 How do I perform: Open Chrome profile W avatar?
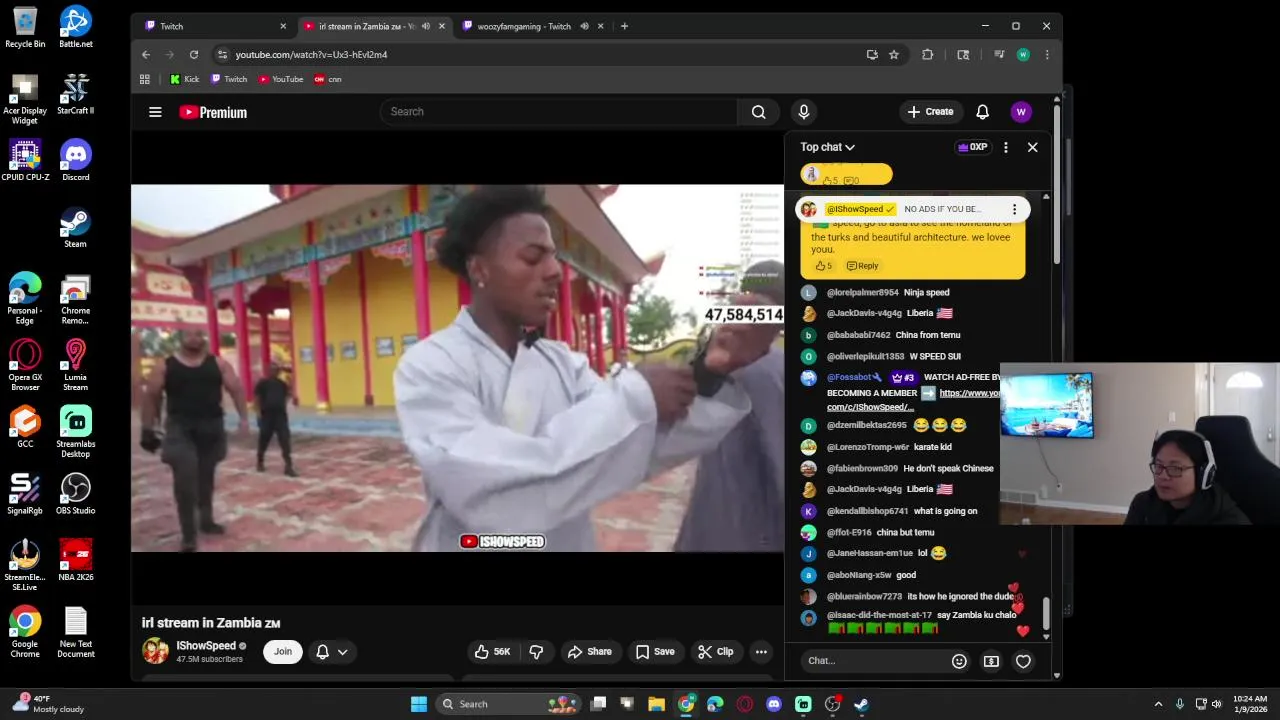[1023, 55]
